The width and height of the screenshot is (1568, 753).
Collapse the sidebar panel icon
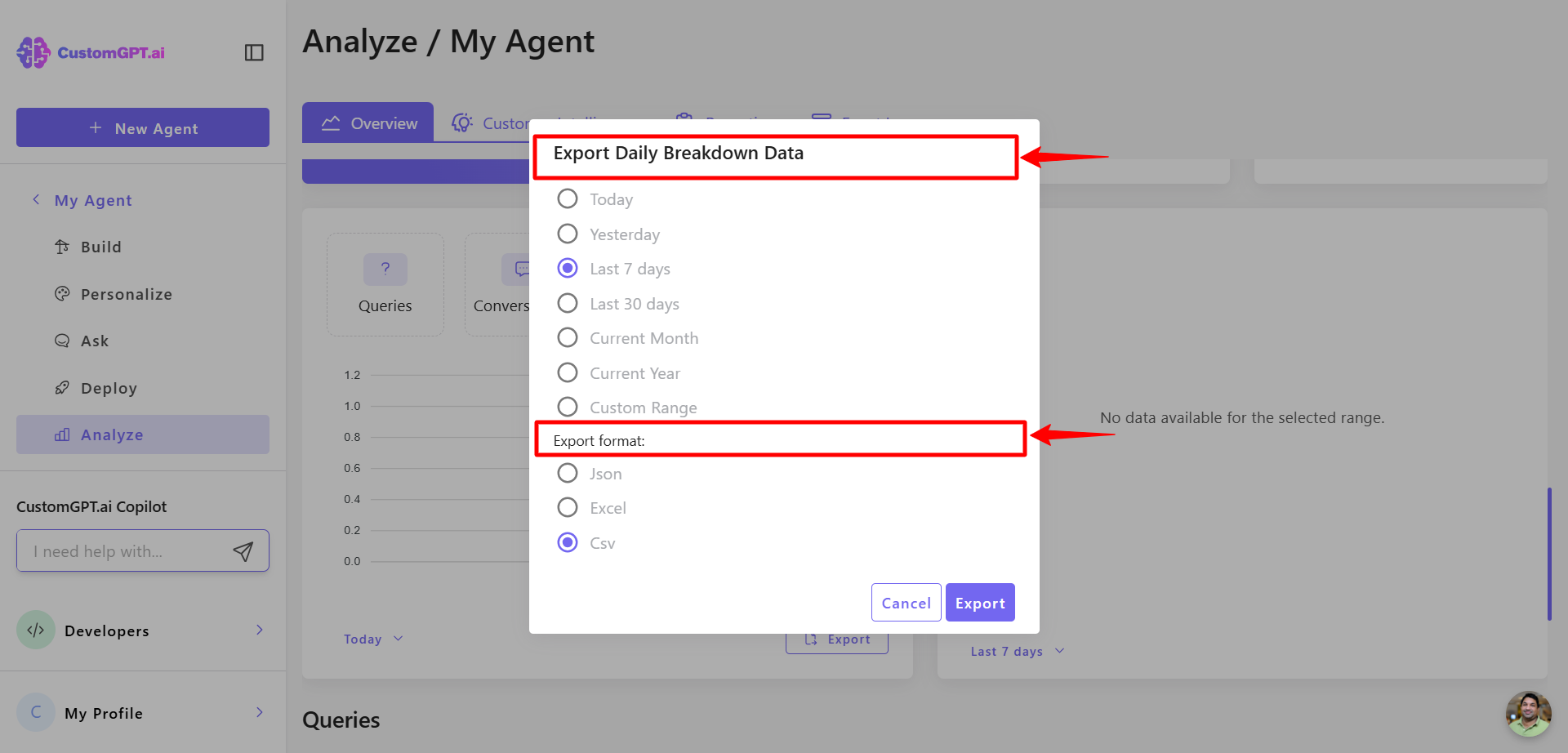pyautogui.click(x=254, y=52)
